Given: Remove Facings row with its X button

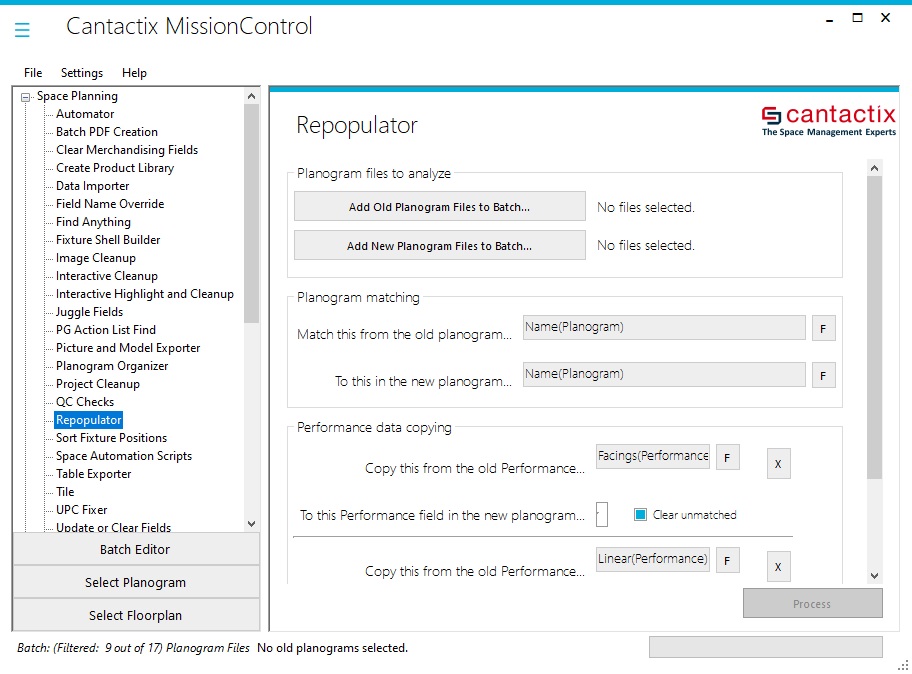Looking at the screenshot, I should click(778, 464).
